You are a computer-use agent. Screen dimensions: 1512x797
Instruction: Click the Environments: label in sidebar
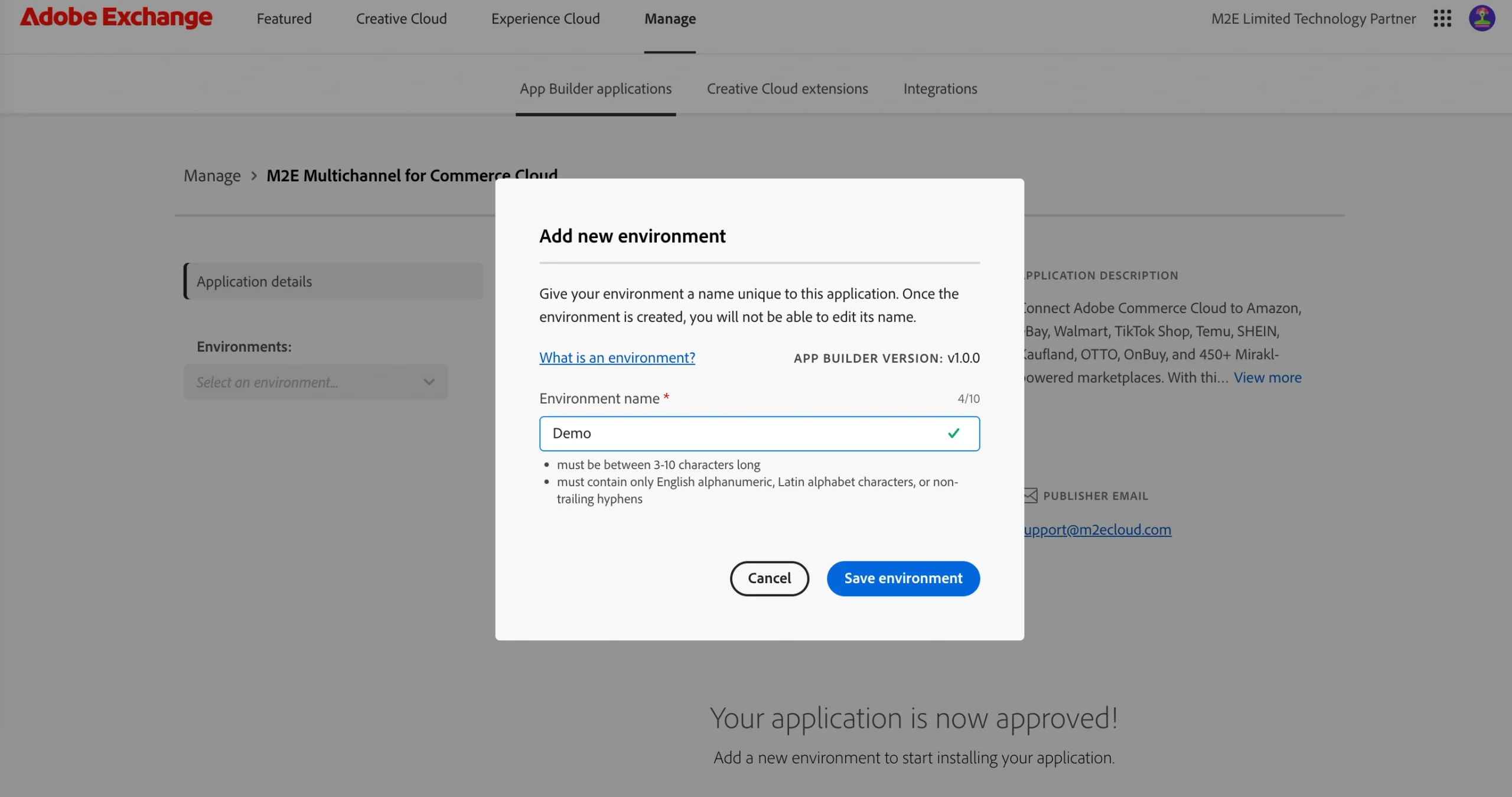click(244, 347)
